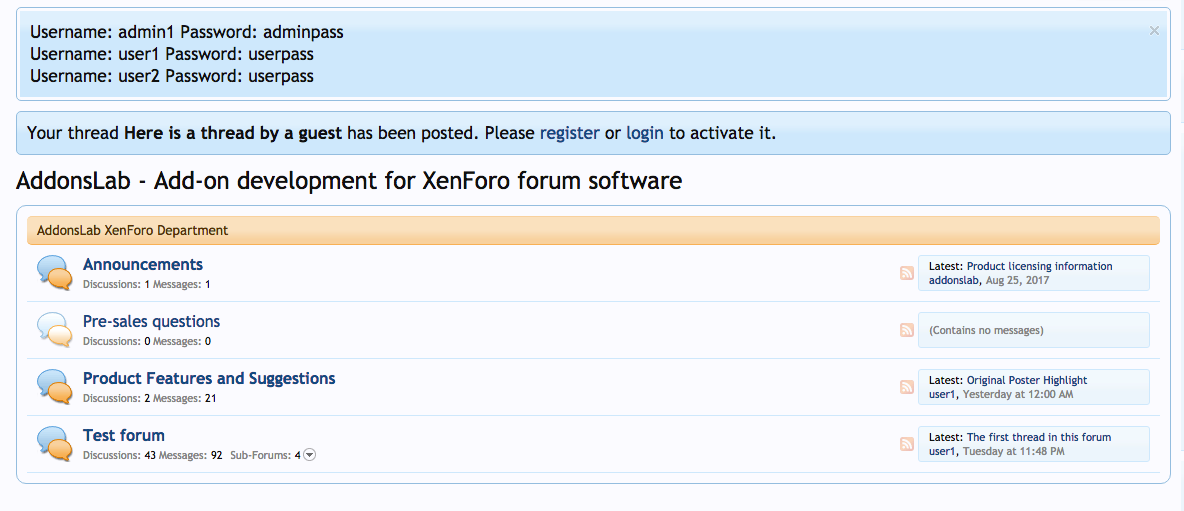Click the Announcements forum speech-bubble icon

55,272
